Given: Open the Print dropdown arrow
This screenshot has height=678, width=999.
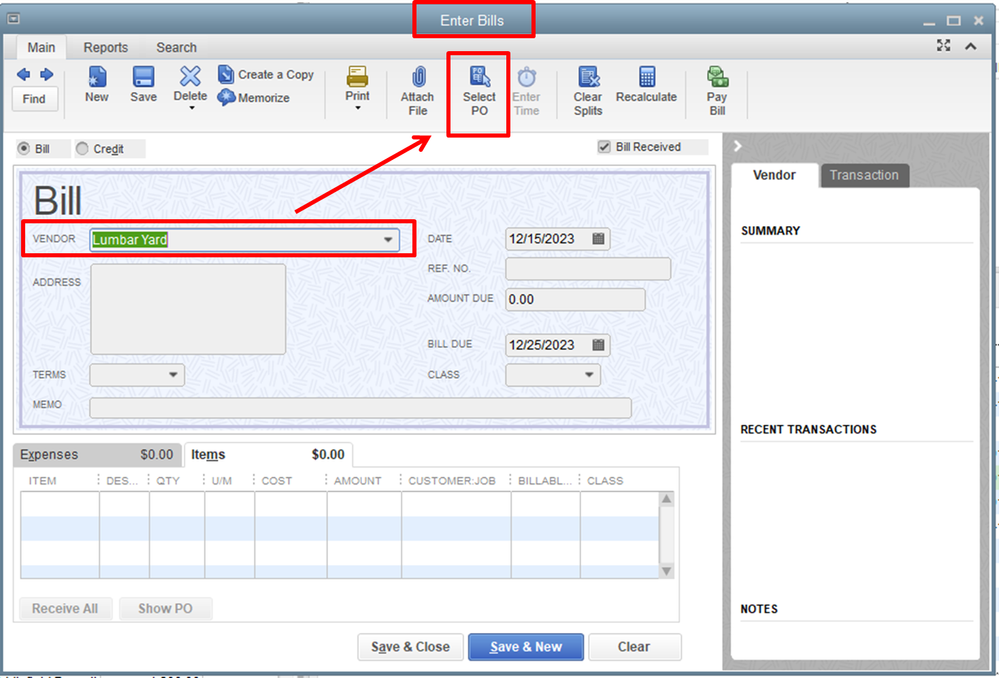Looking at the screenshot, I should 357,108.
